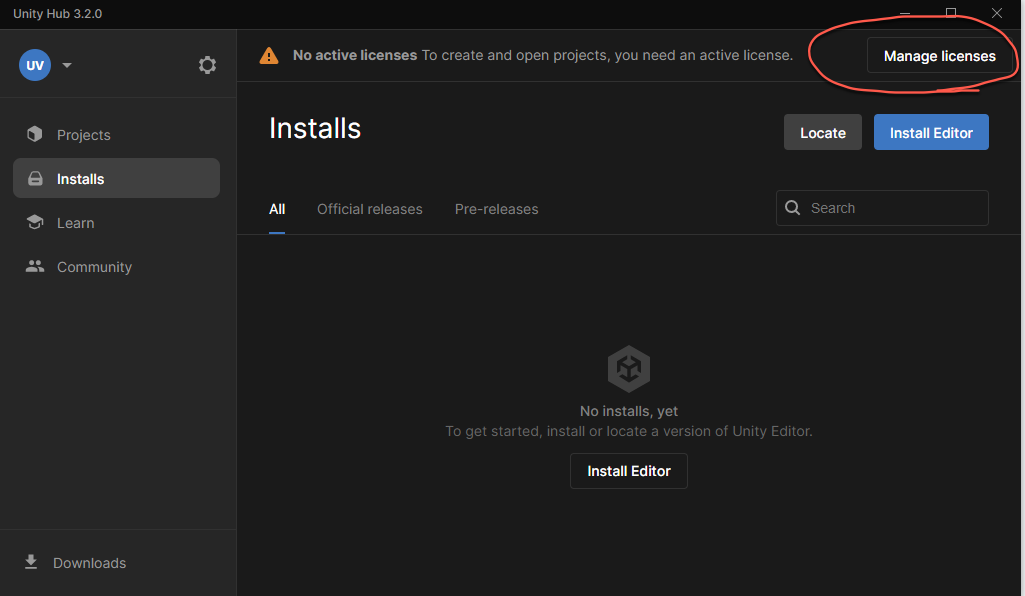This screenshot has width=1025, height=596.
Task: Expand the account dropdown arrow
Action: [x=67, y=66]
